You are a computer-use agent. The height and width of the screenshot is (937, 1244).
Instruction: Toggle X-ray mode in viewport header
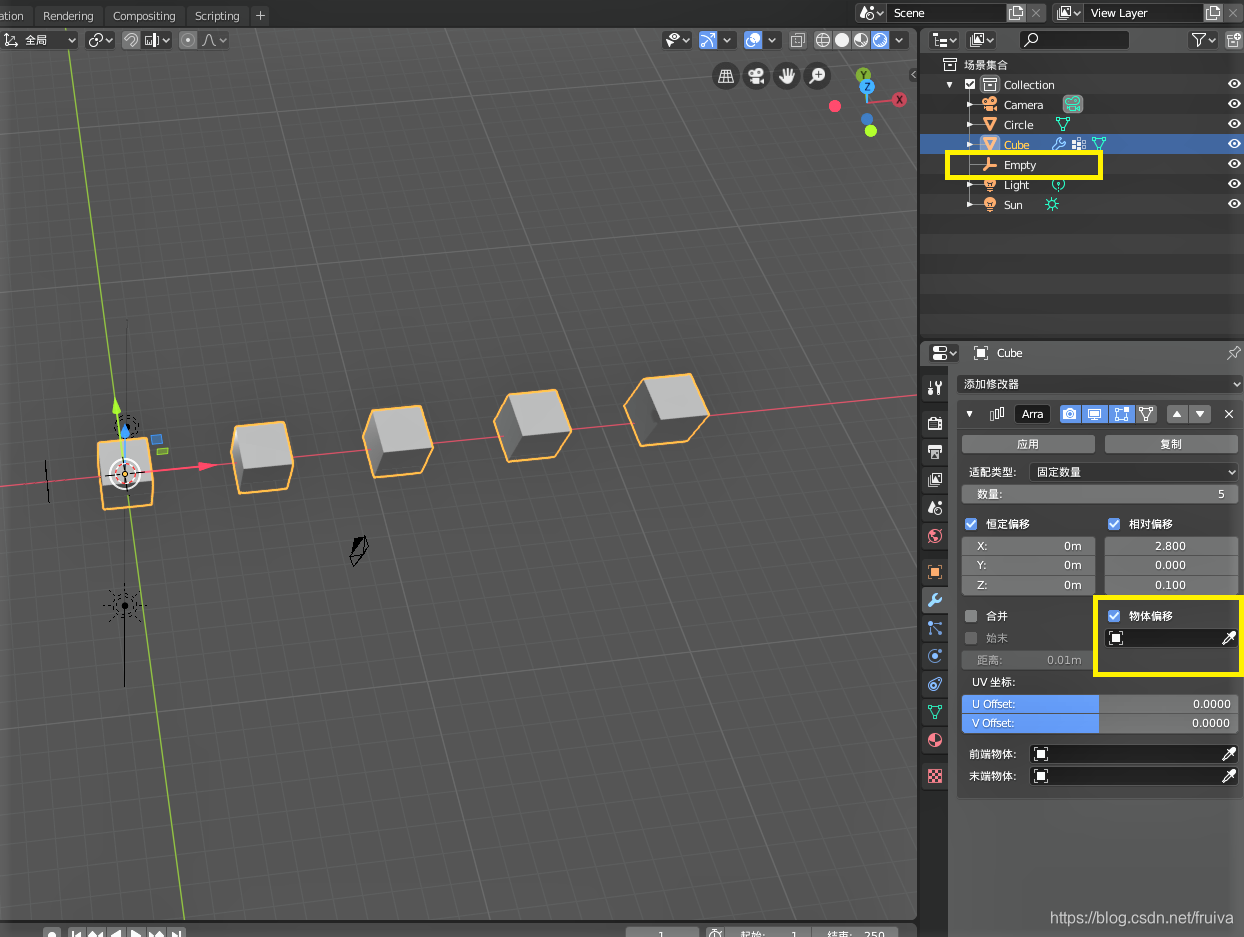pos(797,40)
